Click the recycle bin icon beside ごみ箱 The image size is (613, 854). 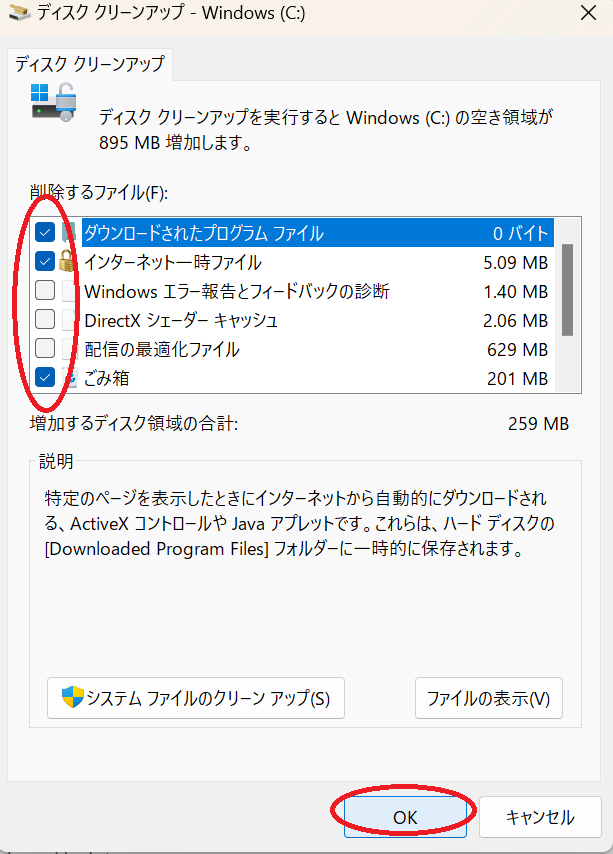(69, 378)
